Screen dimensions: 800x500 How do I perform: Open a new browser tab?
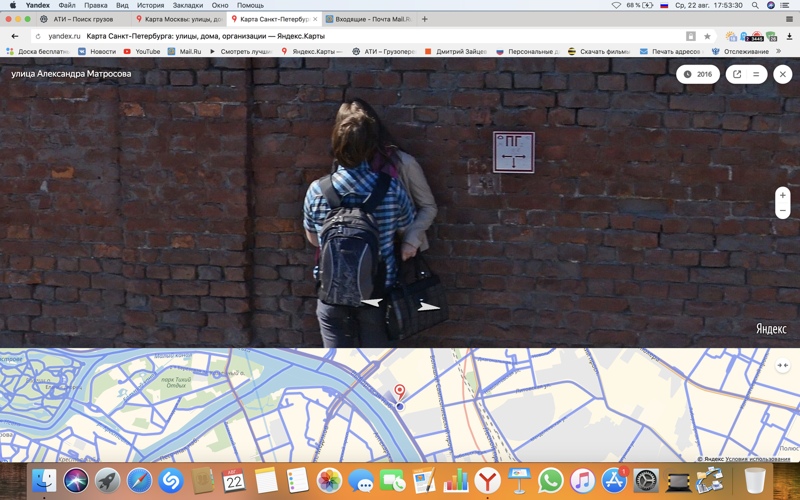425,19
